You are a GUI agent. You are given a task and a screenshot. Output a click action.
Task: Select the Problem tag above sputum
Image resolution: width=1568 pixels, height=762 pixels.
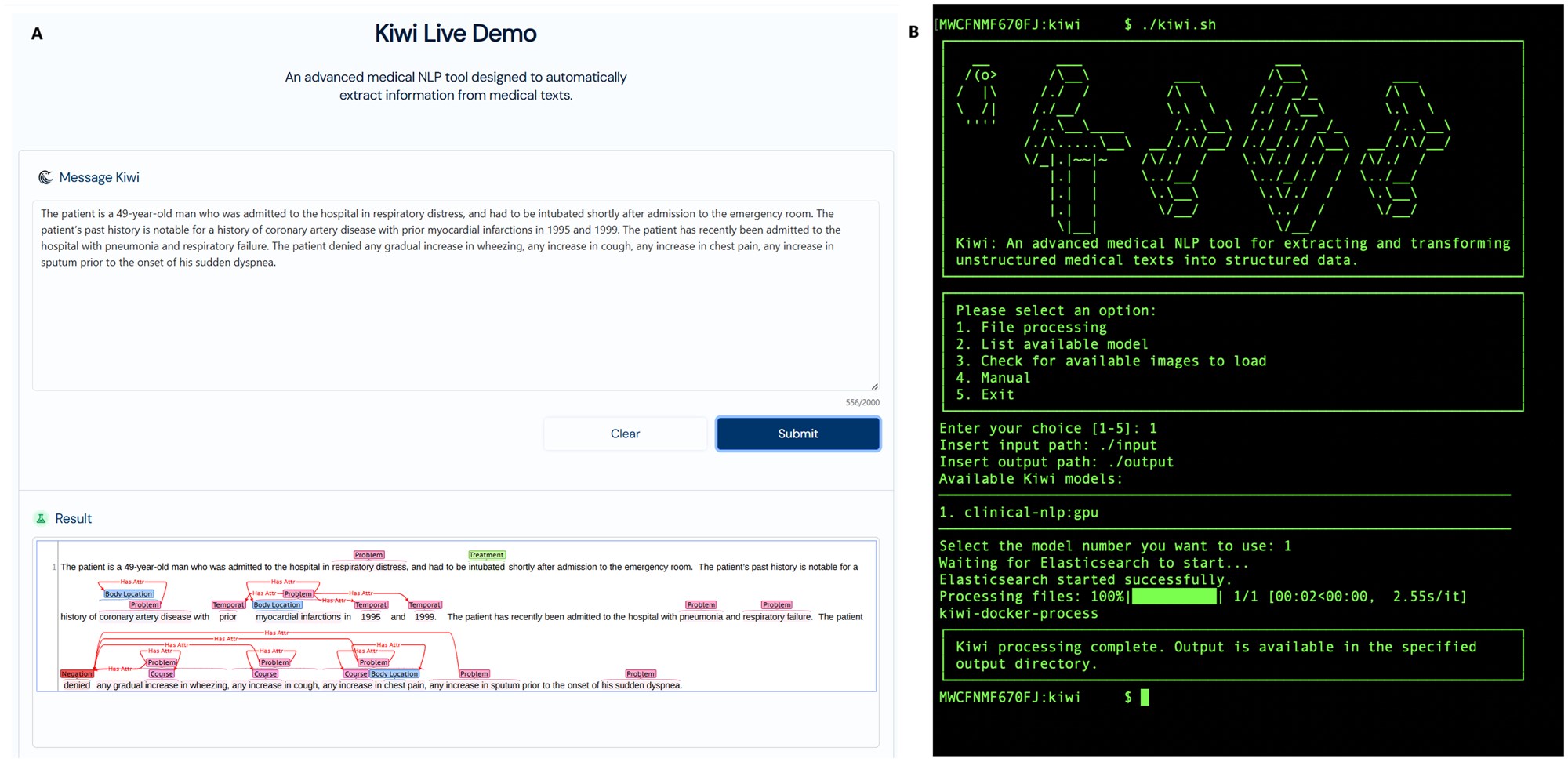point(474,674)
